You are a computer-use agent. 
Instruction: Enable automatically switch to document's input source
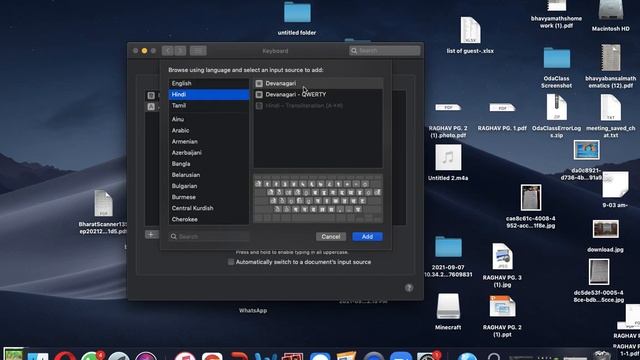tap(231, 262)
